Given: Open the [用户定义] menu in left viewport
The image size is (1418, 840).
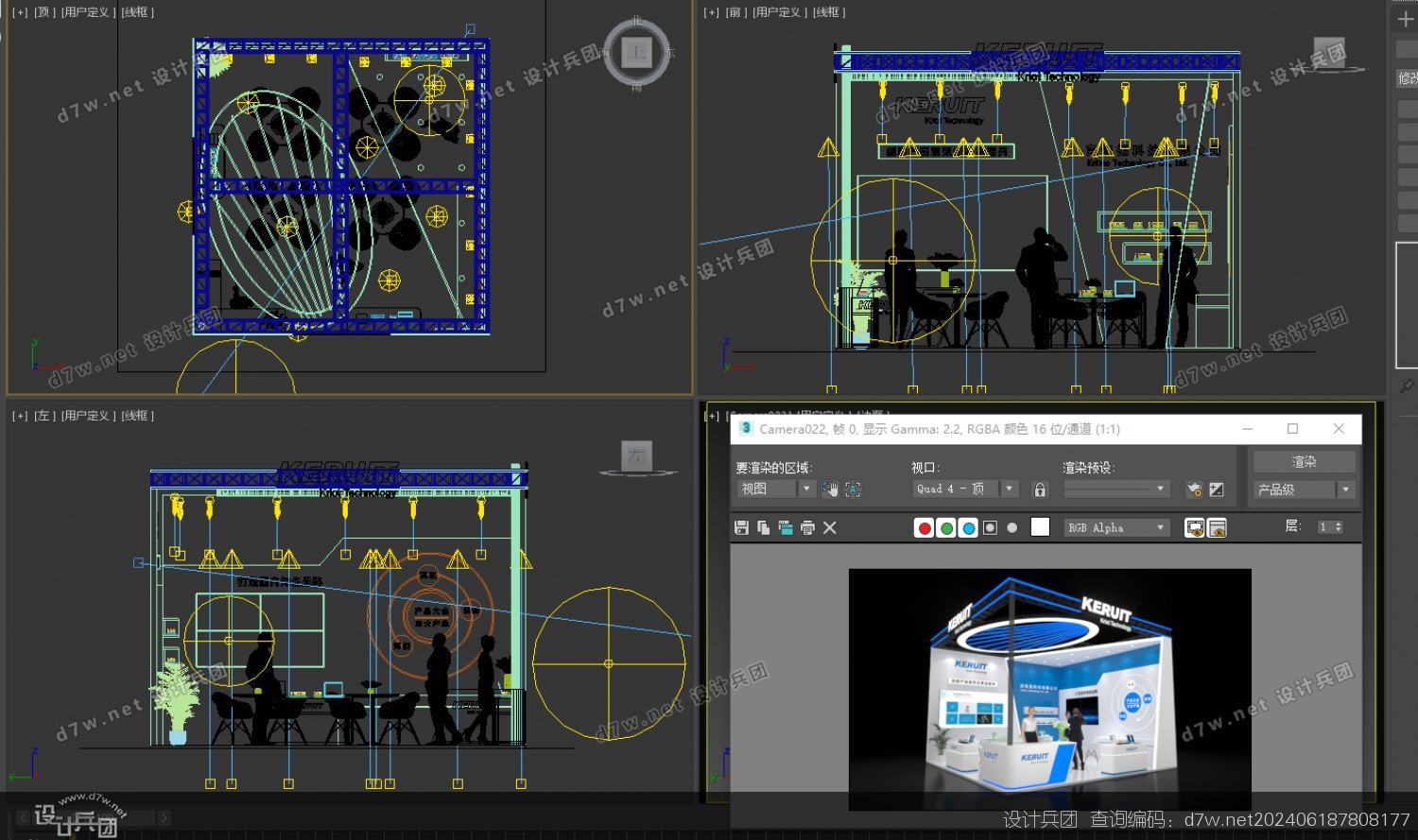Looking at the screenshot, I should pos(89,416).
